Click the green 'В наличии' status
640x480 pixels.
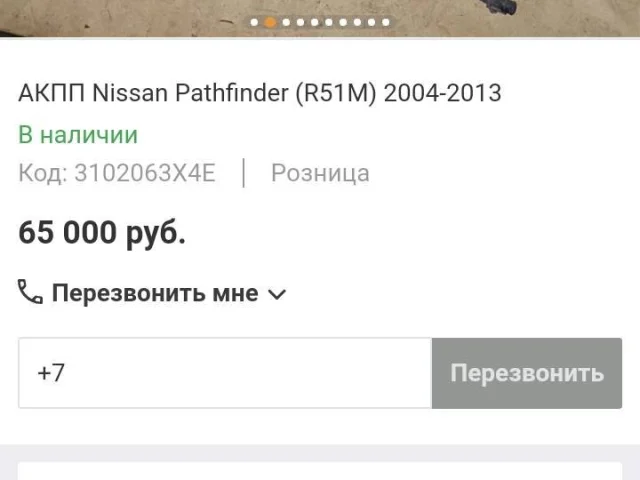pyautogui.click(x=78, y=135)
